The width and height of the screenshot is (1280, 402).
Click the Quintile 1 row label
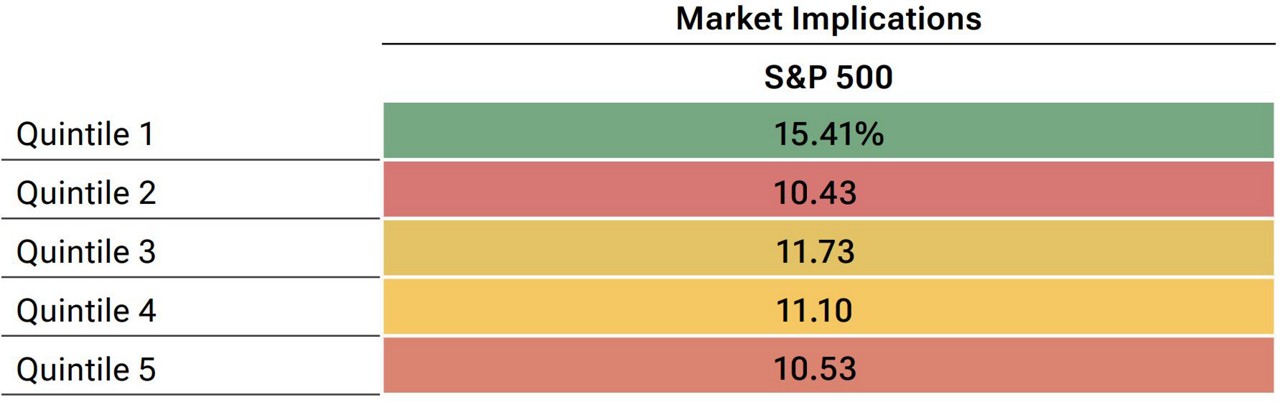(x=85, y=133)
